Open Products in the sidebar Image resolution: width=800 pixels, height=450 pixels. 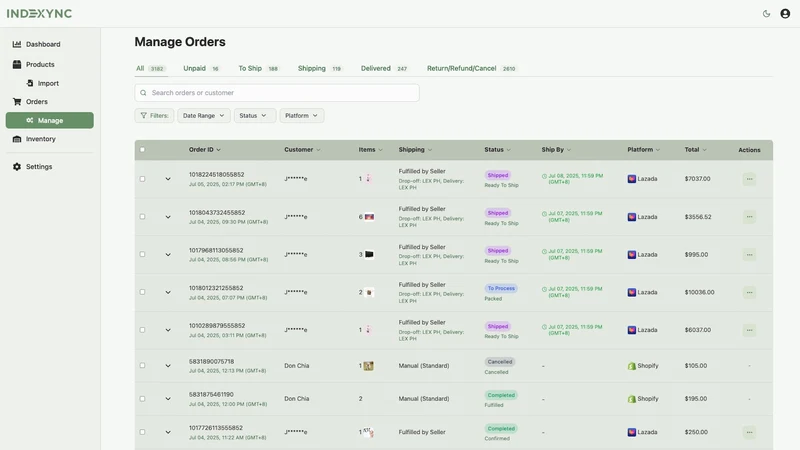point(40,65)
